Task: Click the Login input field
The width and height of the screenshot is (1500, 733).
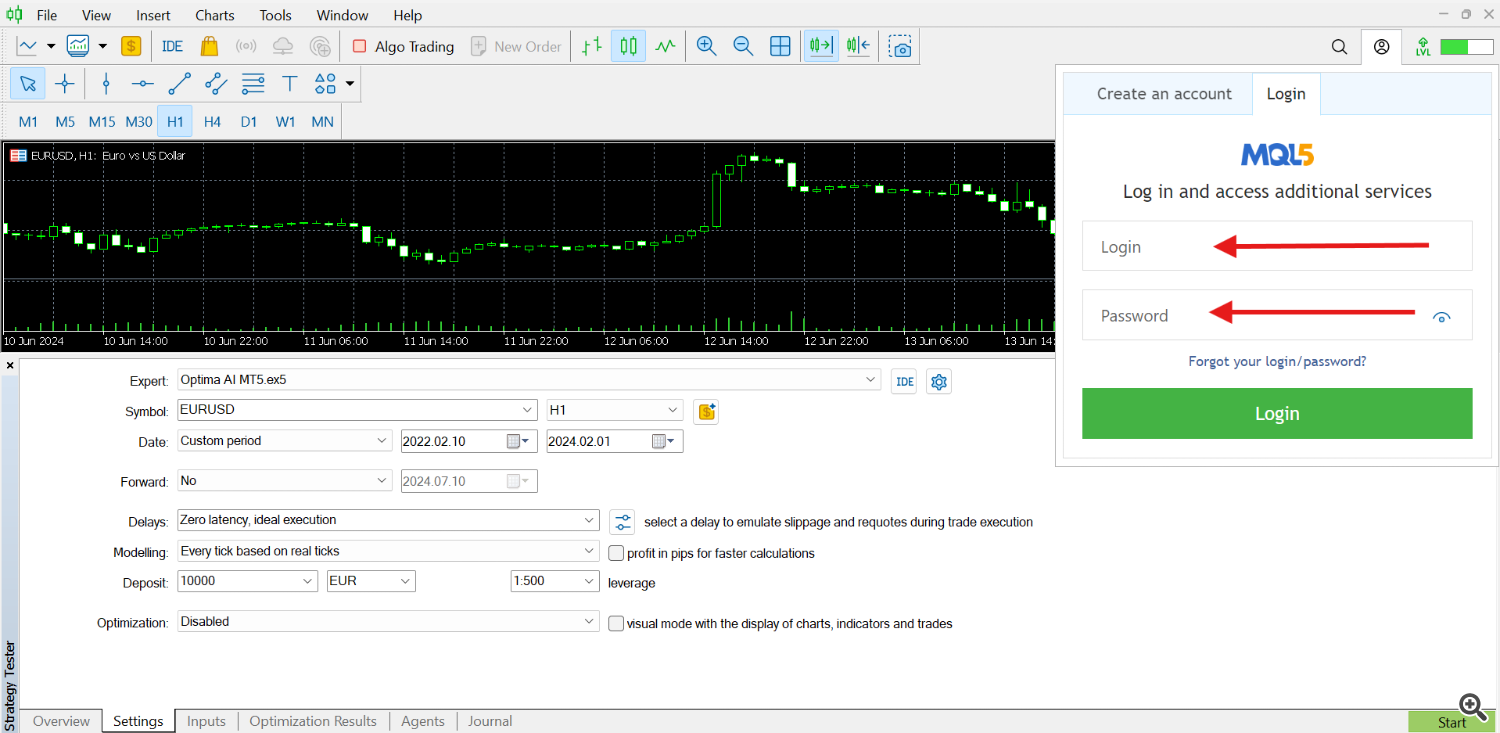Action: pos(1277,246)
